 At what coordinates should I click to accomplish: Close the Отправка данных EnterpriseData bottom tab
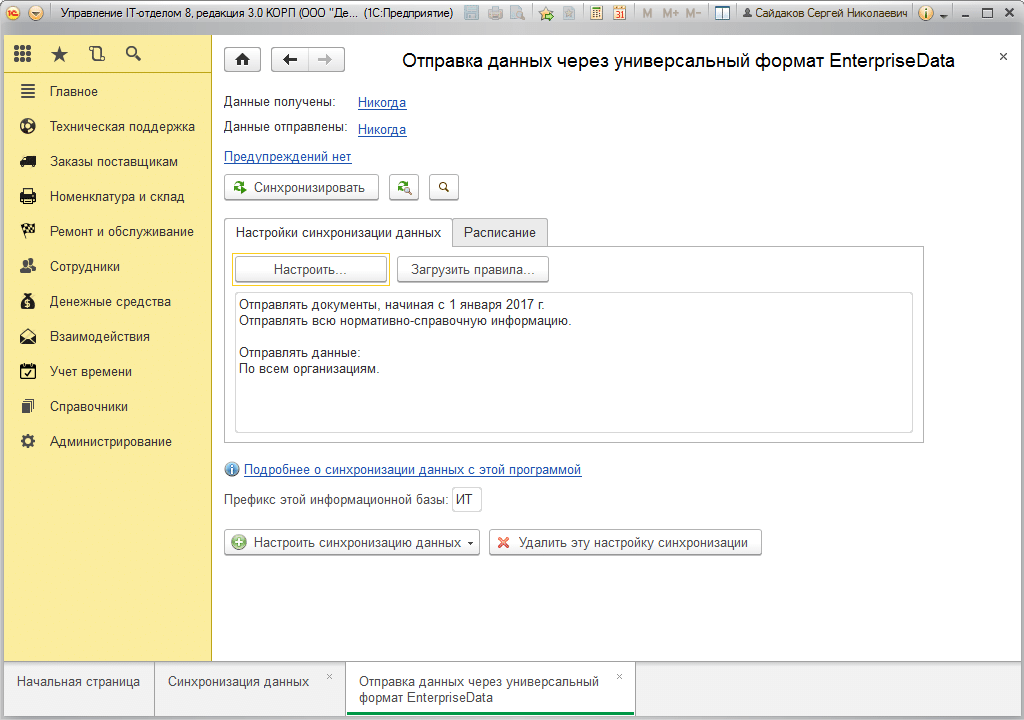tap(619, 676)
